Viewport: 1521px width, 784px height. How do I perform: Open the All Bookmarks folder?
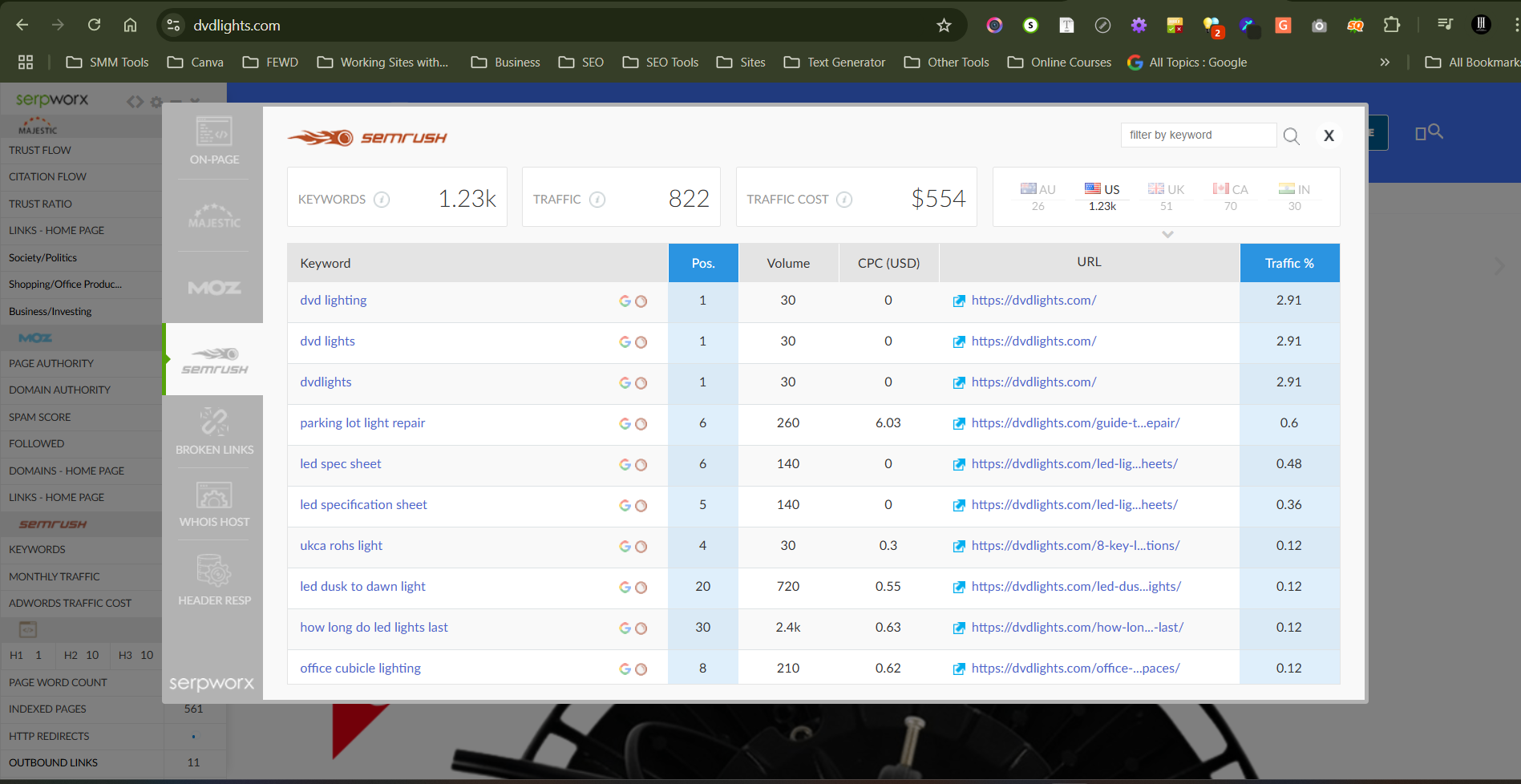click(1472, 62)
